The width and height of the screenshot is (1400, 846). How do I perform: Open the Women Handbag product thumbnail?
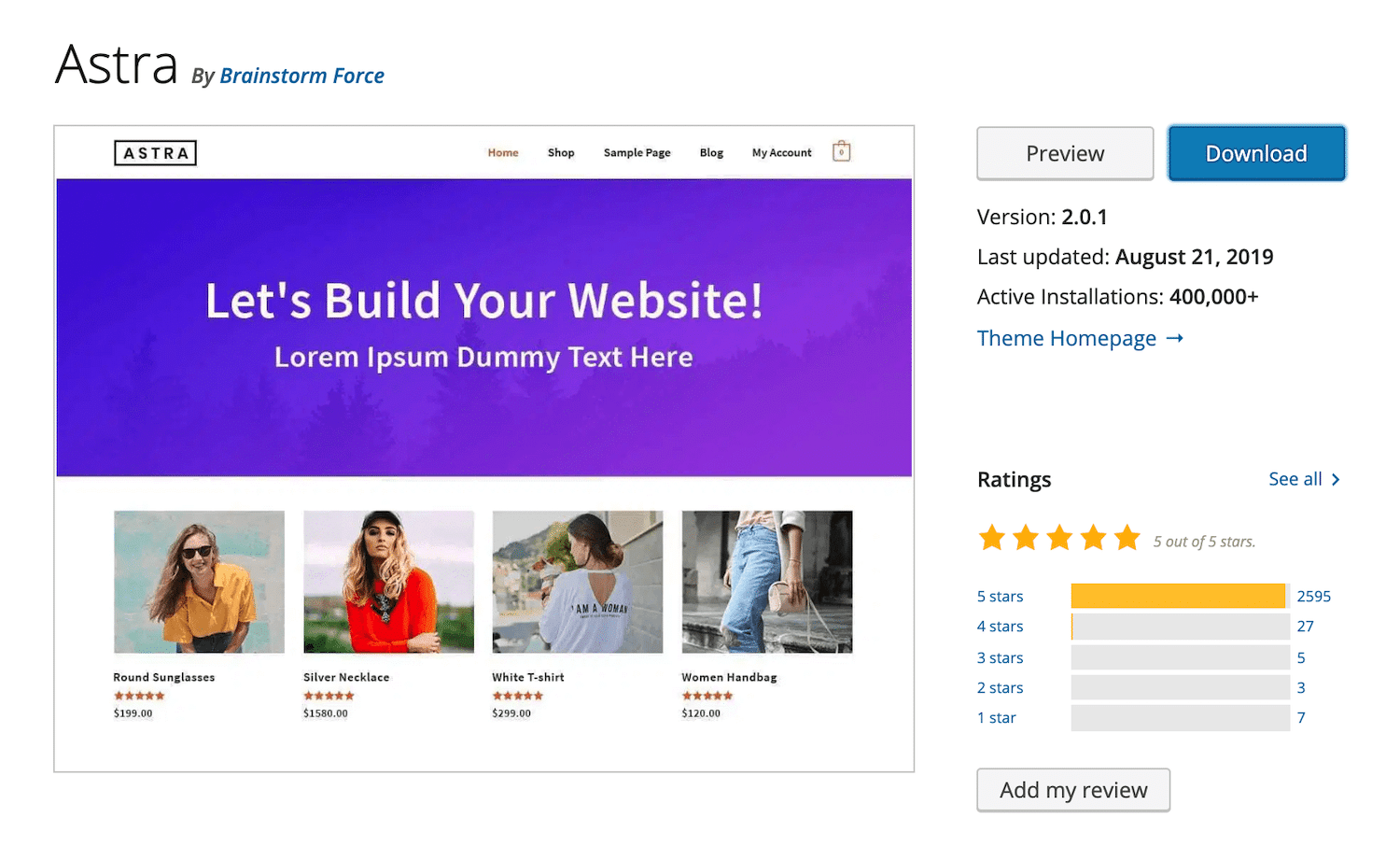pyautogui.click(x=766, y=582)
